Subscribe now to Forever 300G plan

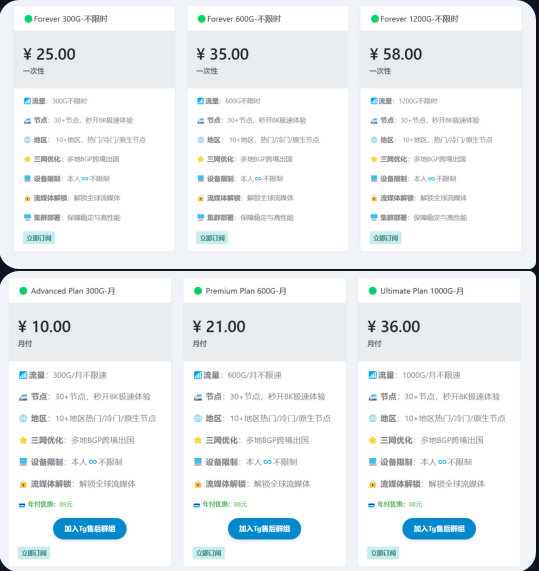tap(39, 238)
